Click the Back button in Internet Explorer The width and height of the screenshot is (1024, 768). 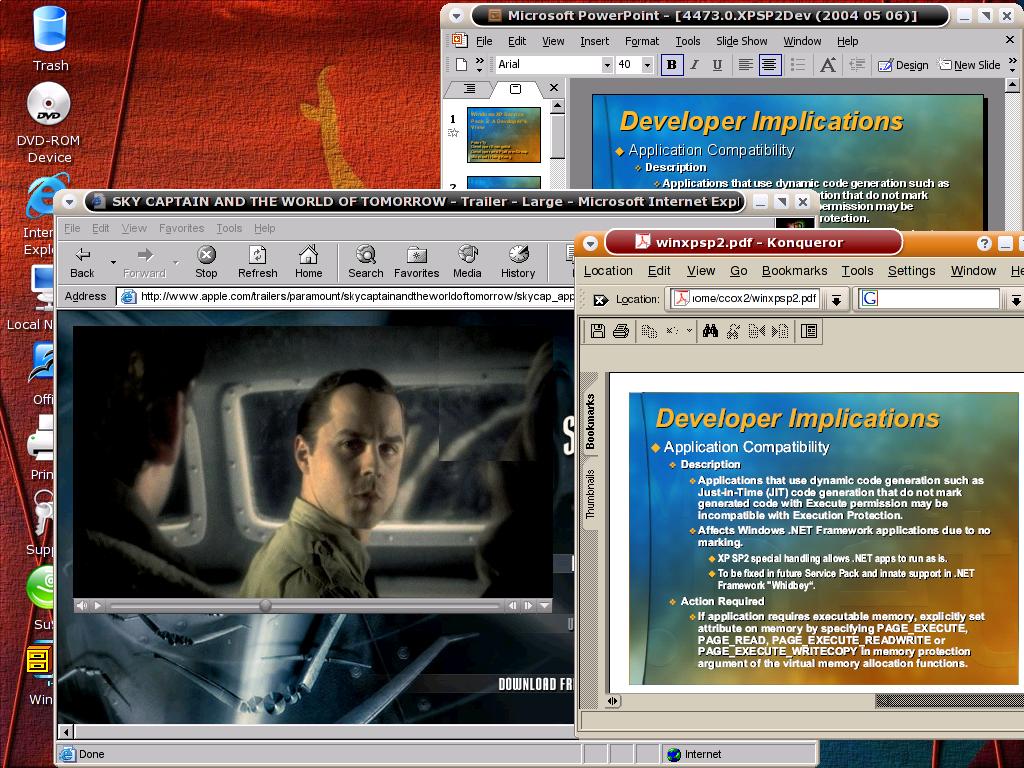(x=82, y=263)
